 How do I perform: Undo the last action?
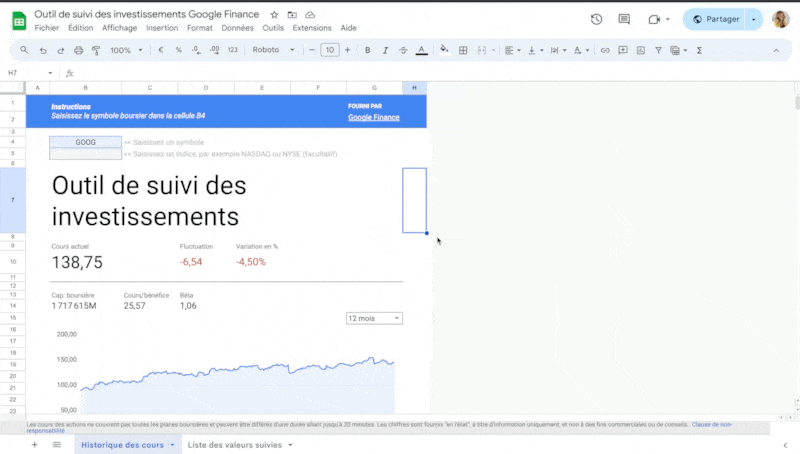(43, 50)
